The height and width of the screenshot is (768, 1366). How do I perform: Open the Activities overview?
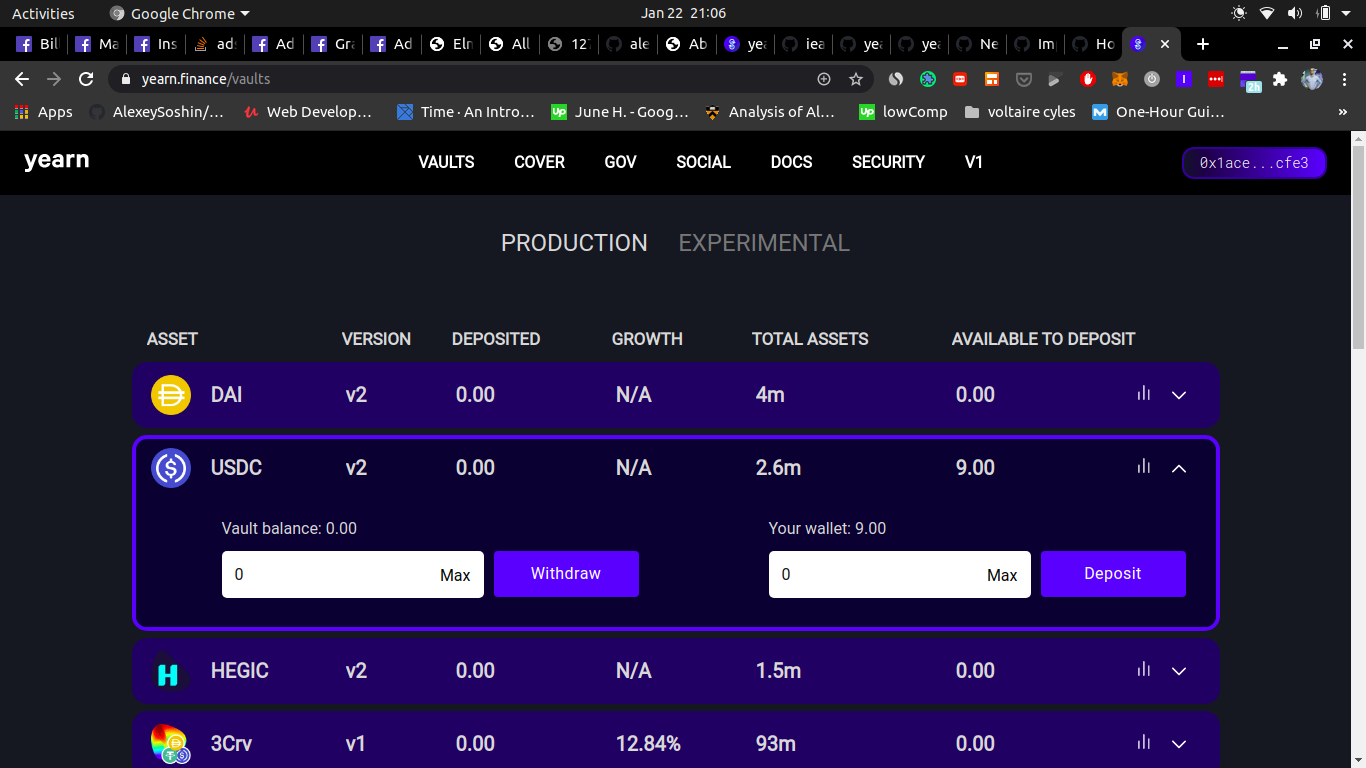tap(43, 13)
